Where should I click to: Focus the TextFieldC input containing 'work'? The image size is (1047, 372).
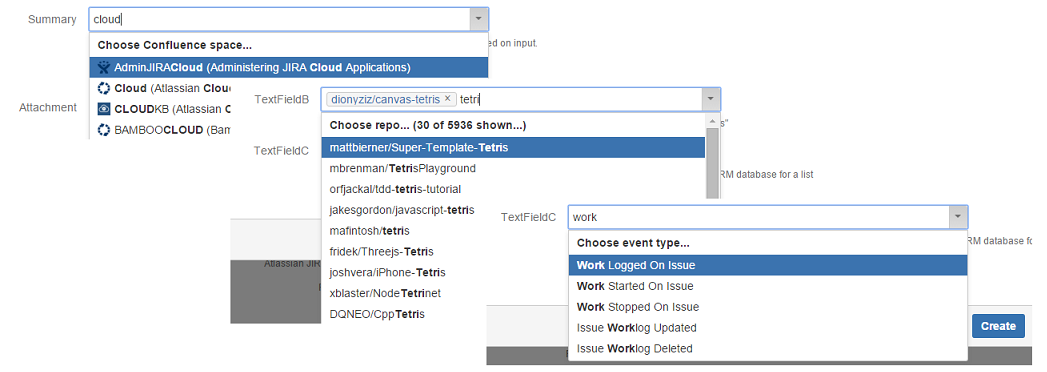click(x=759, y=217)
